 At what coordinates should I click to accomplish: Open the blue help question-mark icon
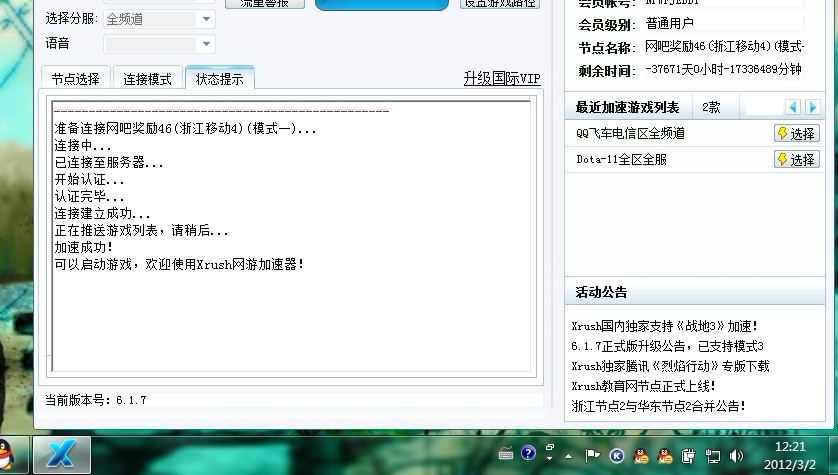[x=528, y=453]
